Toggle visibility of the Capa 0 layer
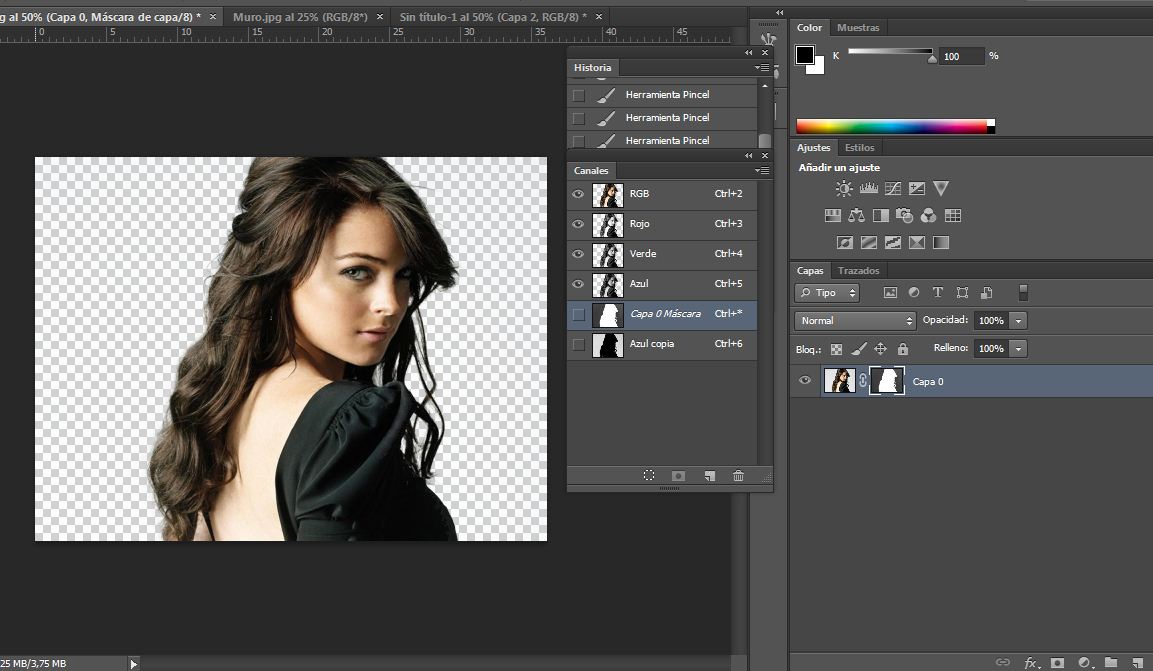This screenshot has width=1153, height=671. tap(804, 381)
